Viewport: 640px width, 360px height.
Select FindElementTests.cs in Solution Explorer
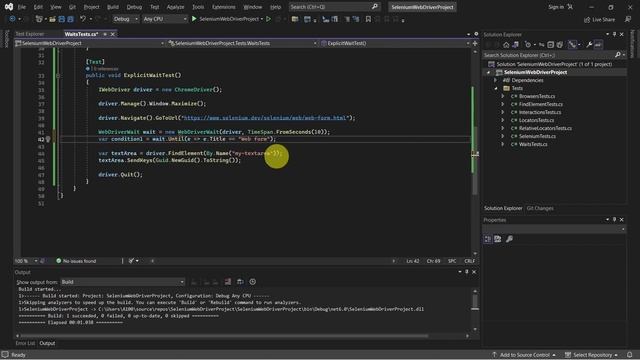tap(540, 104)
